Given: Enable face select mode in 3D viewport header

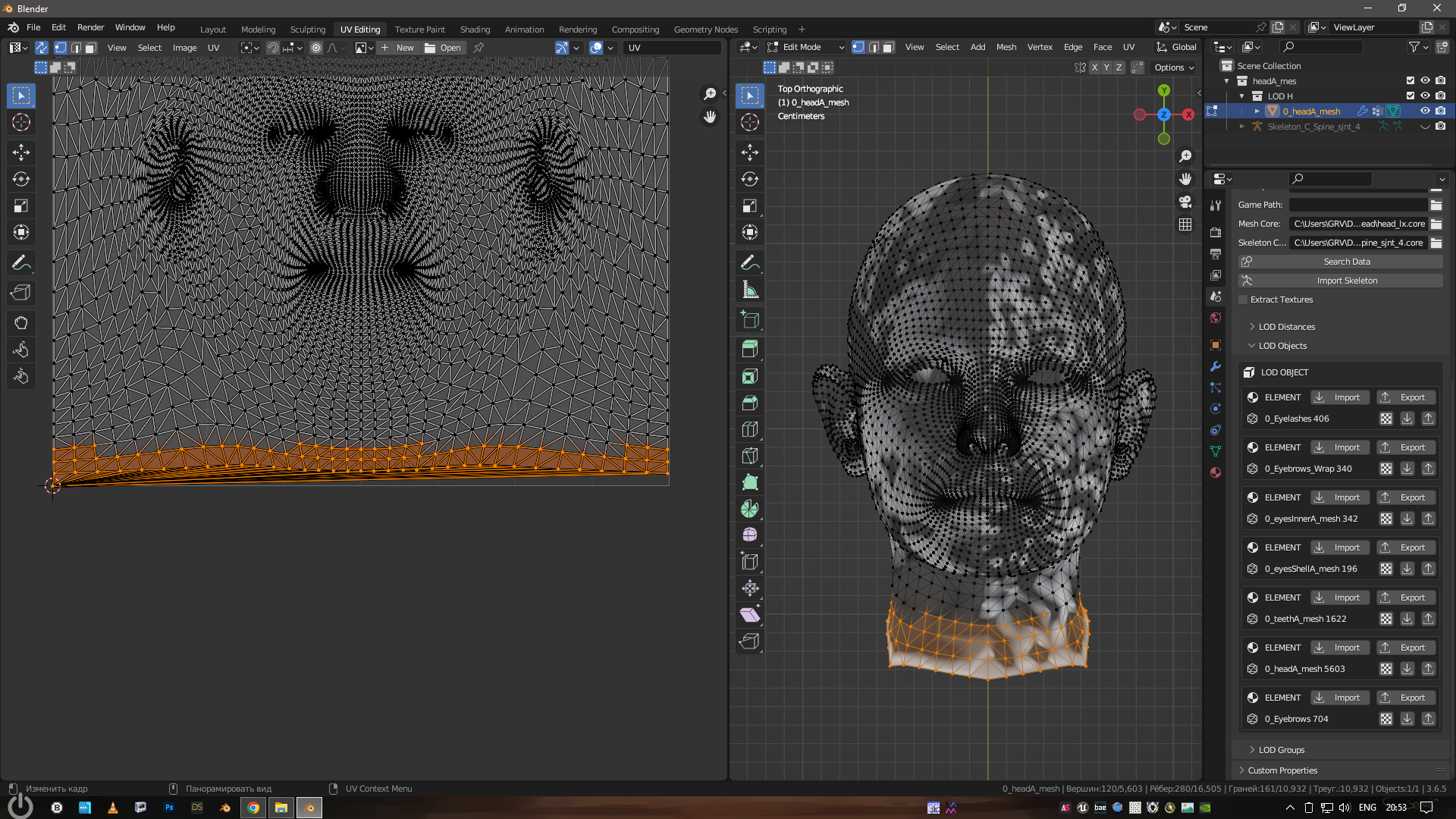Looking at the screenshot, I should click(888, 47).
